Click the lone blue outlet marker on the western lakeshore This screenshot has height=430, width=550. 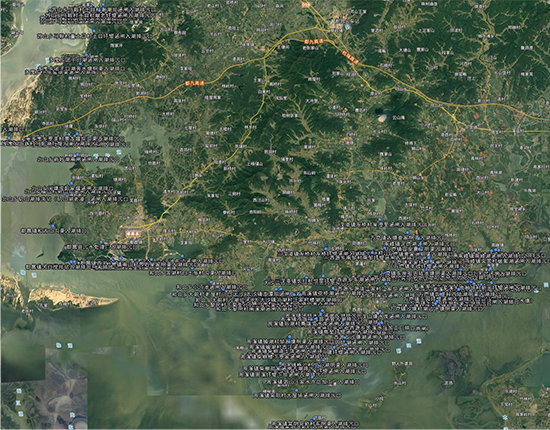[x=53, y=226]
